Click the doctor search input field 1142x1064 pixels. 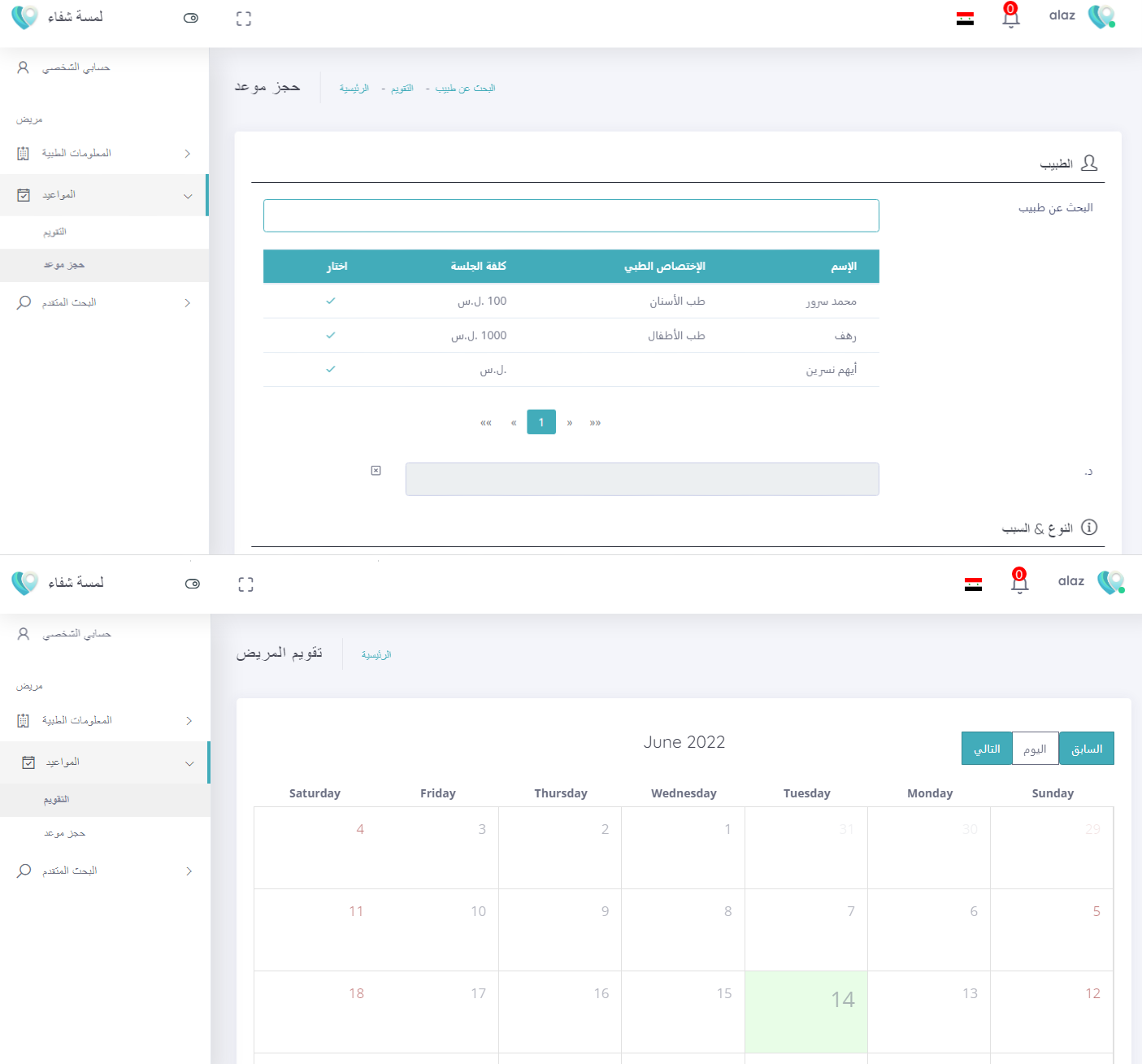tap(571, 215)
